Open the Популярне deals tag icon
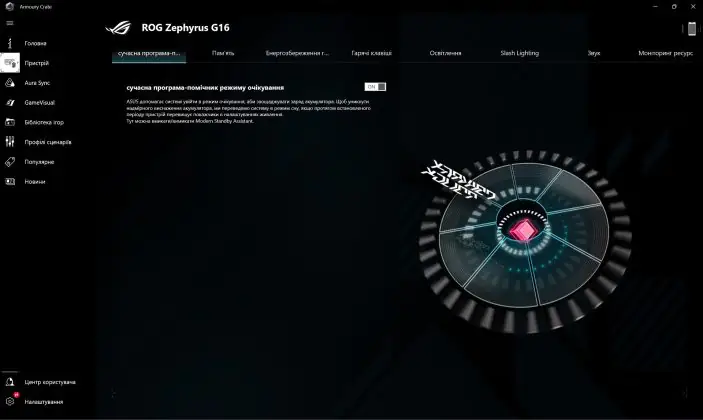 click(10, 162)
